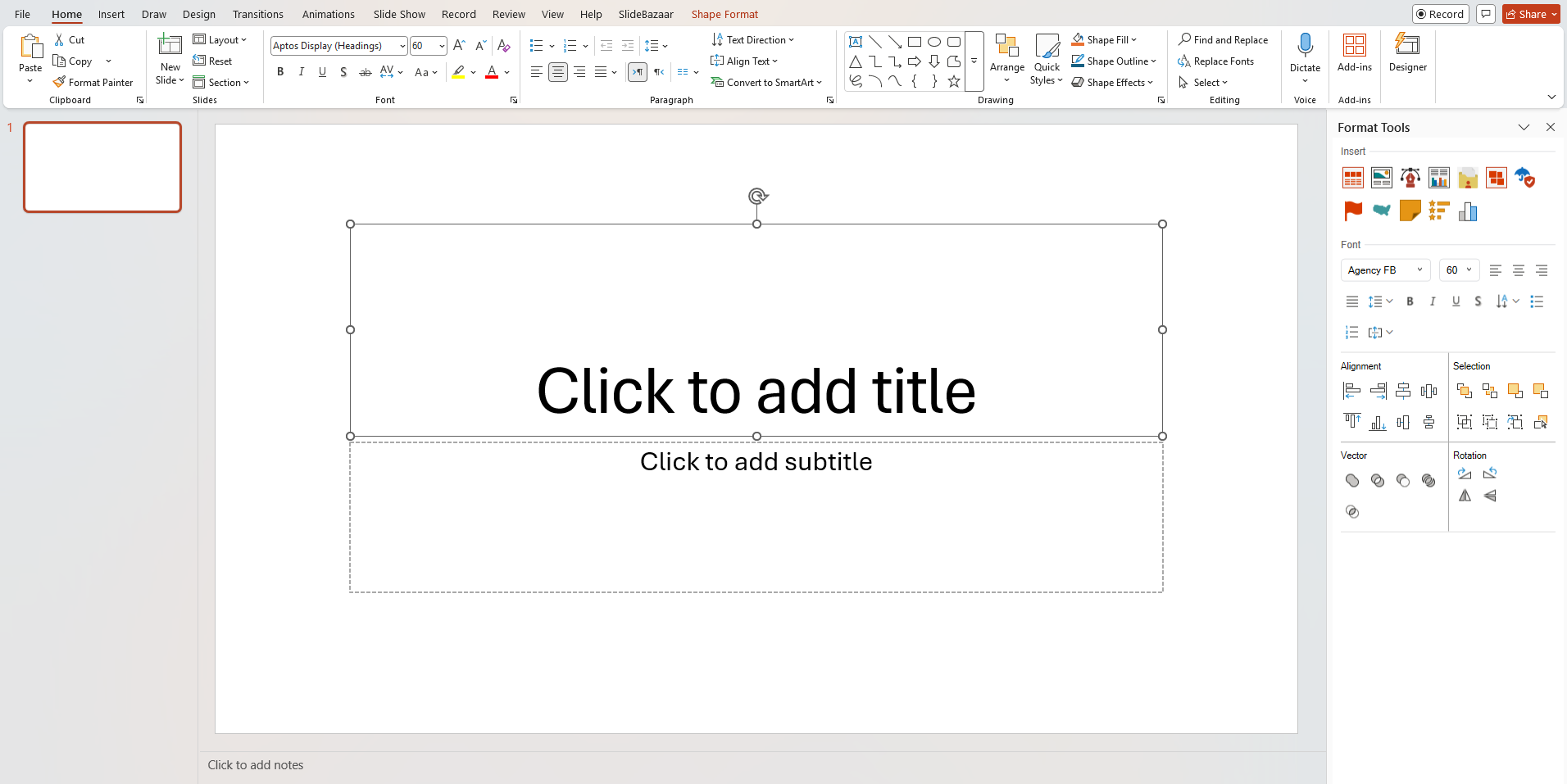Image resolution: width=1567 pixels, height=784 pixels.
Task: Collapse the ribbon with the chevron
Action: pyautogui.click(x=1551, y=97)
